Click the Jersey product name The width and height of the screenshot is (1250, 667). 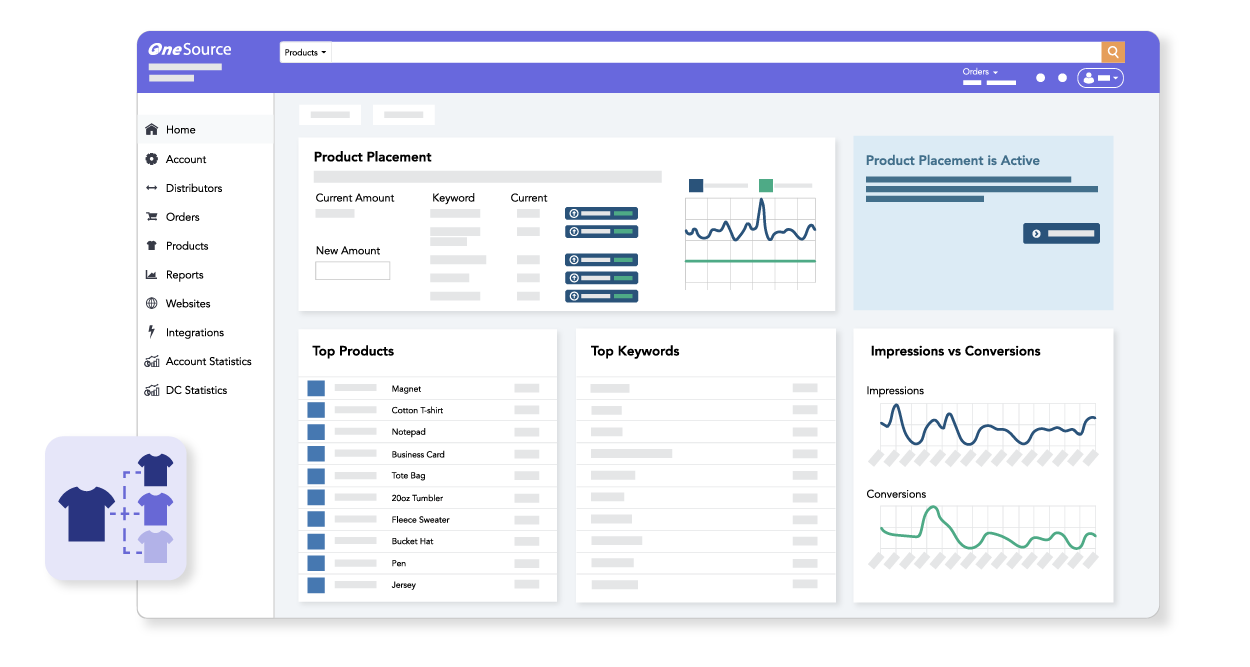click(404, 585)
